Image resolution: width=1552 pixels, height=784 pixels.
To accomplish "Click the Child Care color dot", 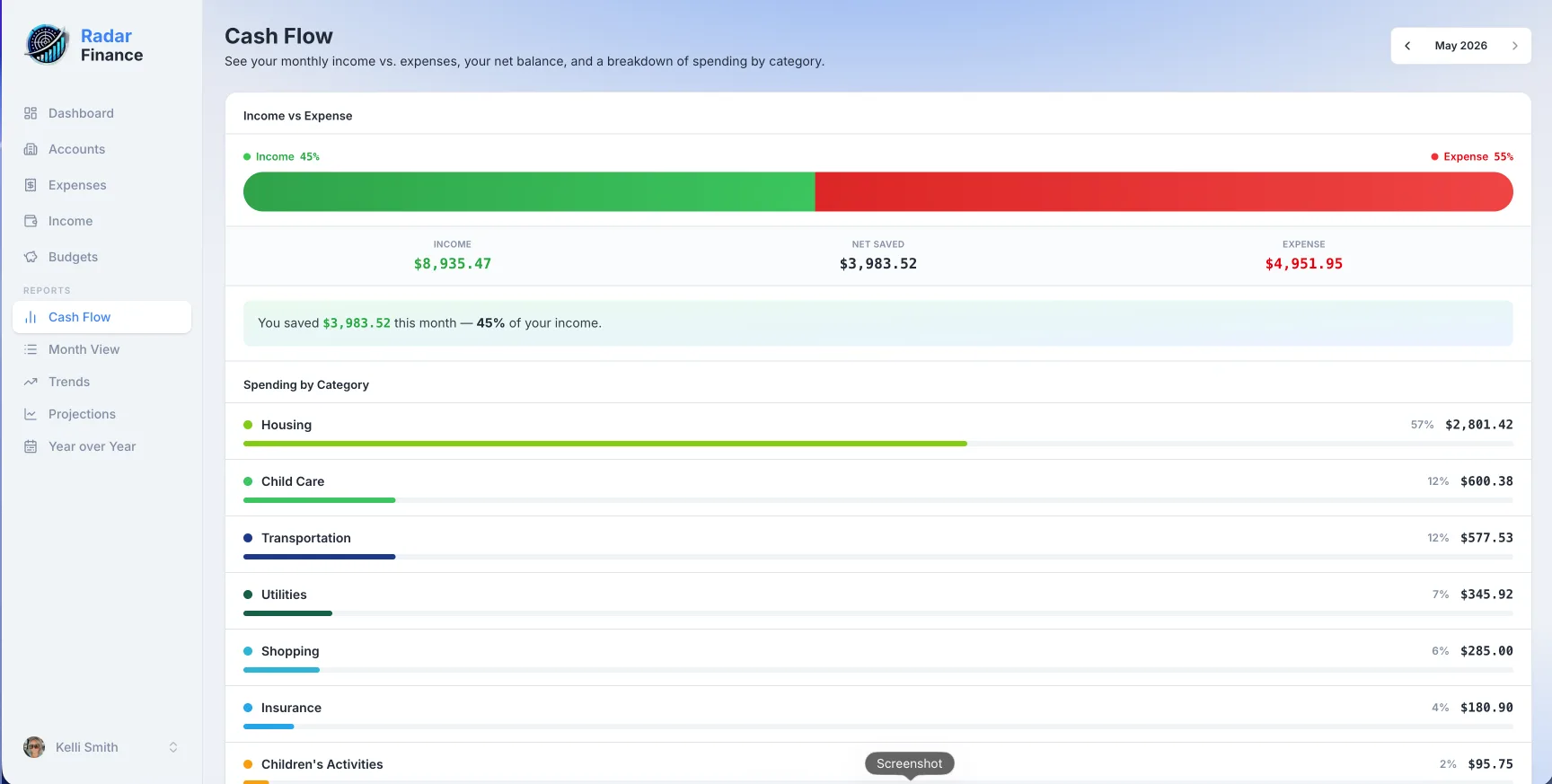I will [x=248, y=481].
